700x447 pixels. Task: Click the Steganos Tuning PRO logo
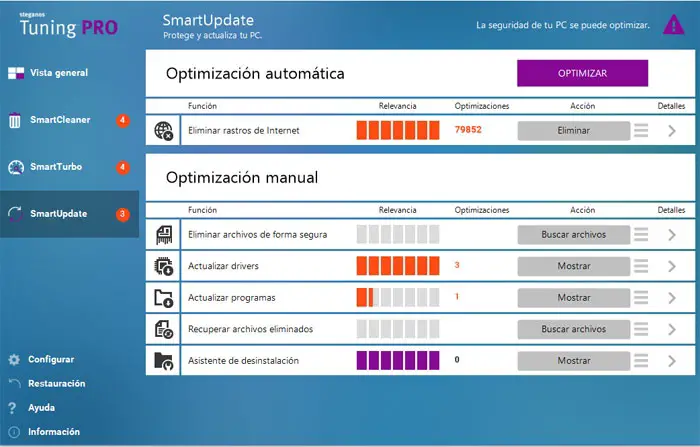pyautogui.click(x=69, y=25)
